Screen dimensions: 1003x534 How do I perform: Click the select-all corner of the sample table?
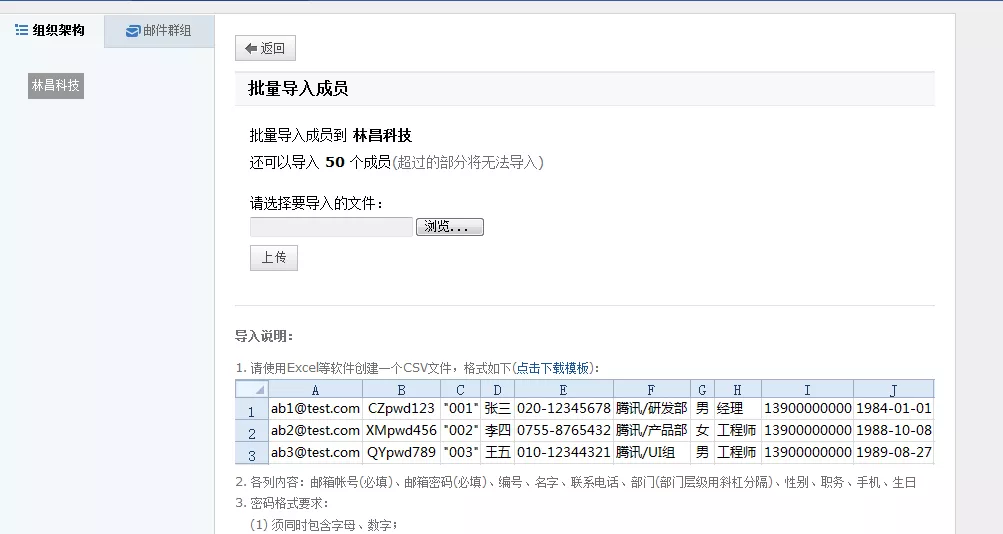[252, 389]
